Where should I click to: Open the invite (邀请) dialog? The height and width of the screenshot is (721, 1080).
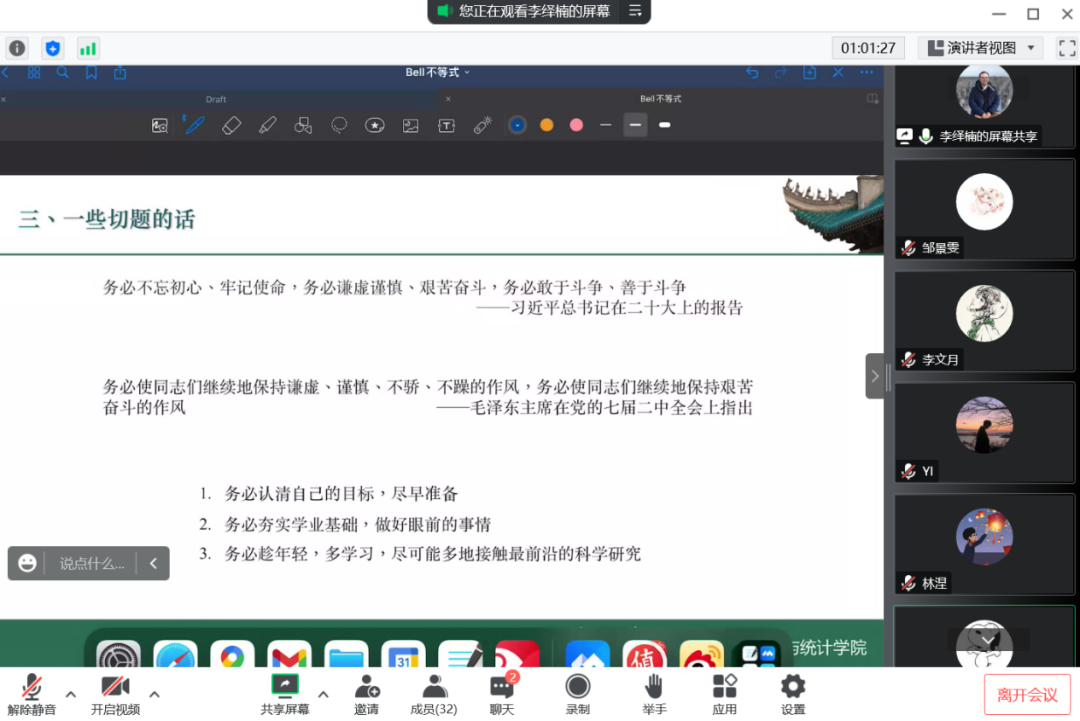366,687
